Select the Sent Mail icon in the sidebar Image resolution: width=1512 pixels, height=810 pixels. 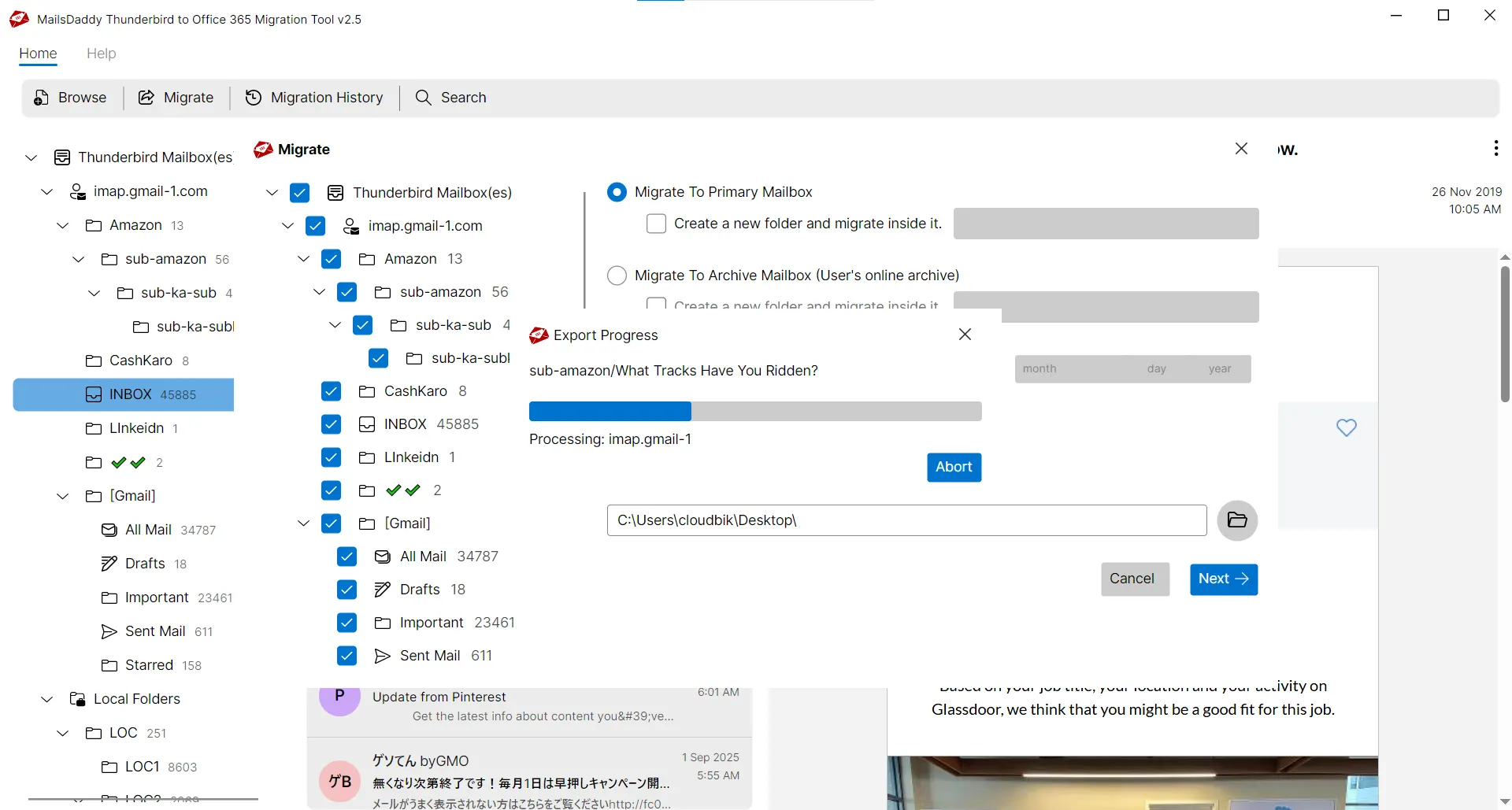tap(109, 631)
